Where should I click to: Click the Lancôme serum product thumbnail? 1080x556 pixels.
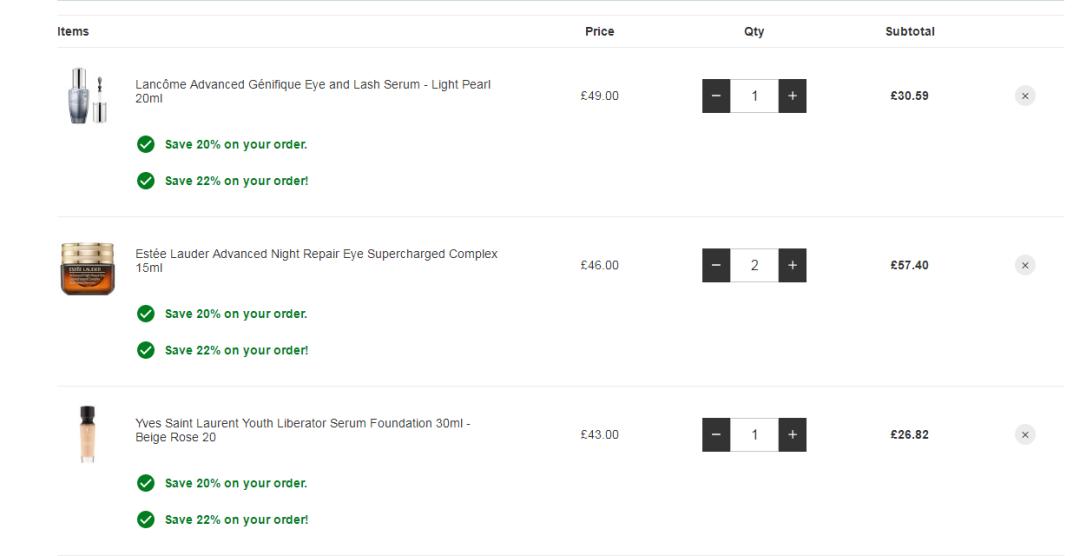click(x=87, y=95)
